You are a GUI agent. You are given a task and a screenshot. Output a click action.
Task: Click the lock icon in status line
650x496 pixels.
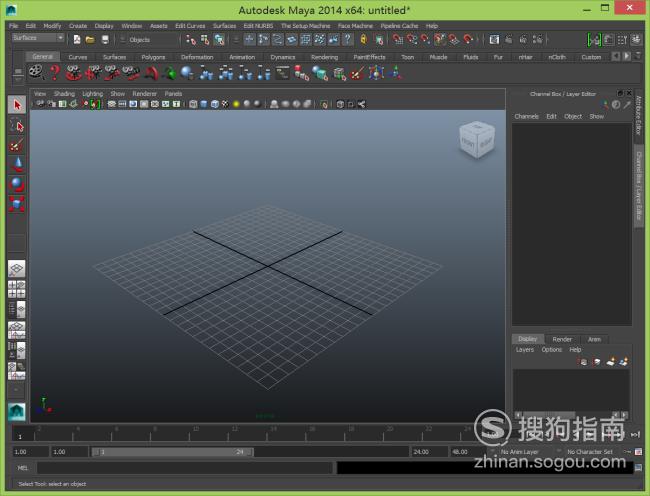364,40
